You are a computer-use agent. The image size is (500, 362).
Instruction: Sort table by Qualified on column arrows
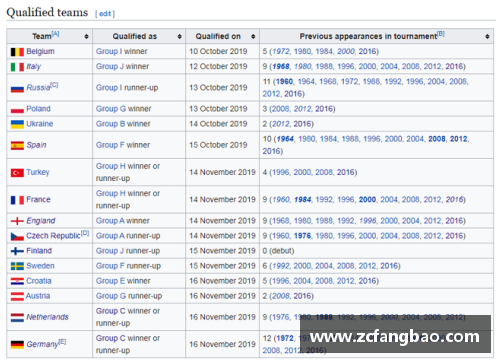[253, 36]
